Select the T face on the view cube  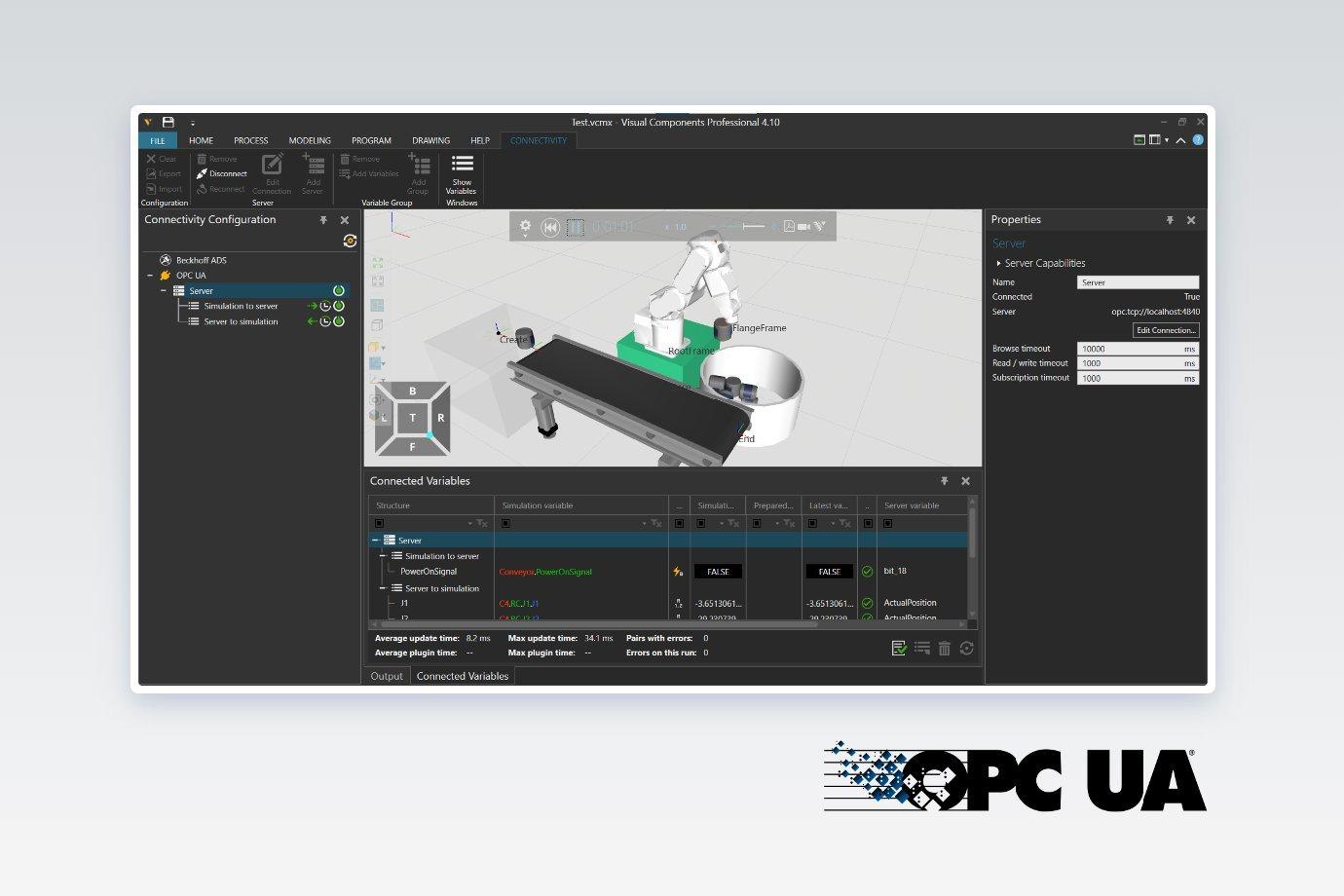(x=412, y=418)
